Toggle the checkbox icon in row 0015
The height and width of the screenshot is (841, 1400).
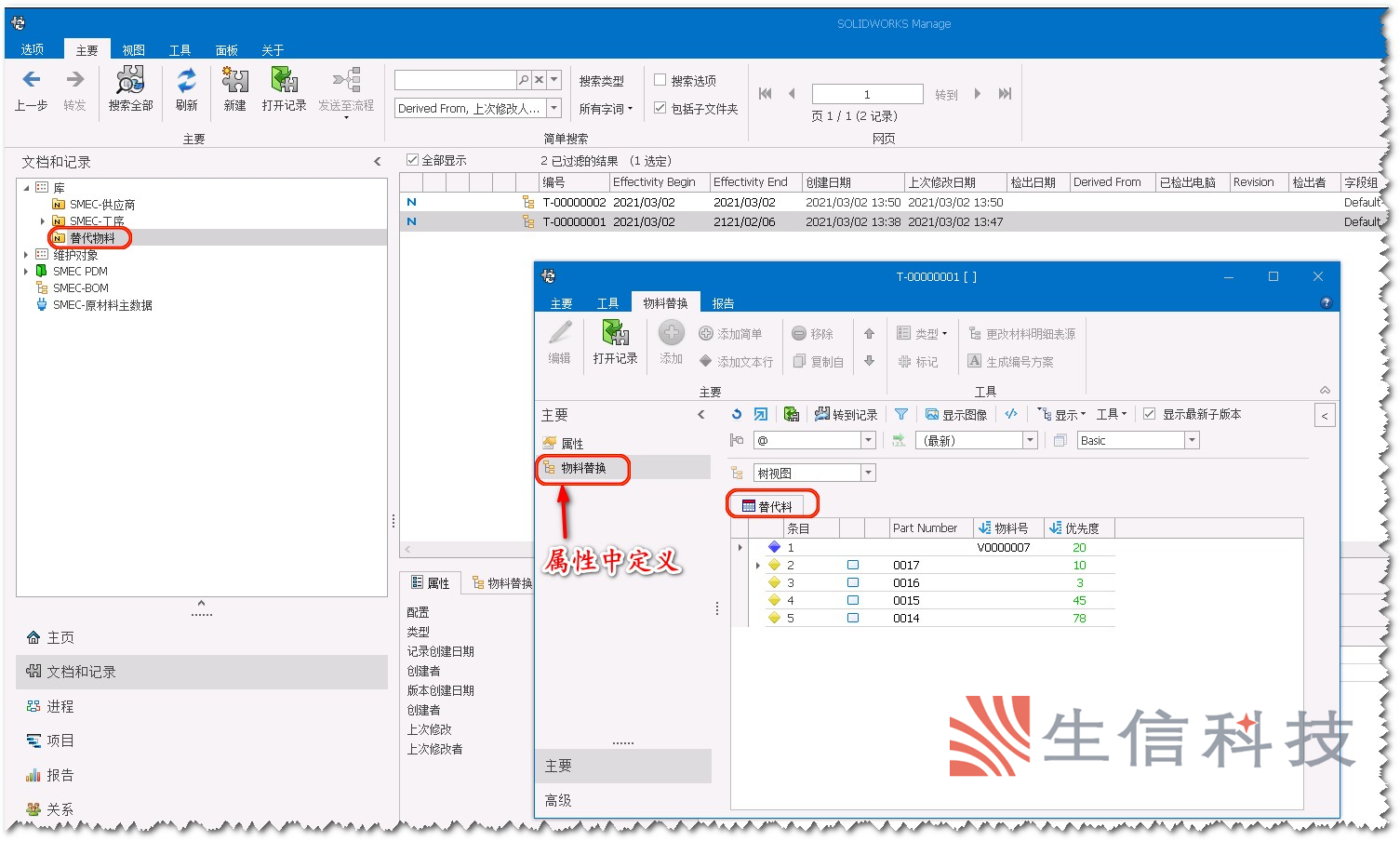(x=852, y=600)
